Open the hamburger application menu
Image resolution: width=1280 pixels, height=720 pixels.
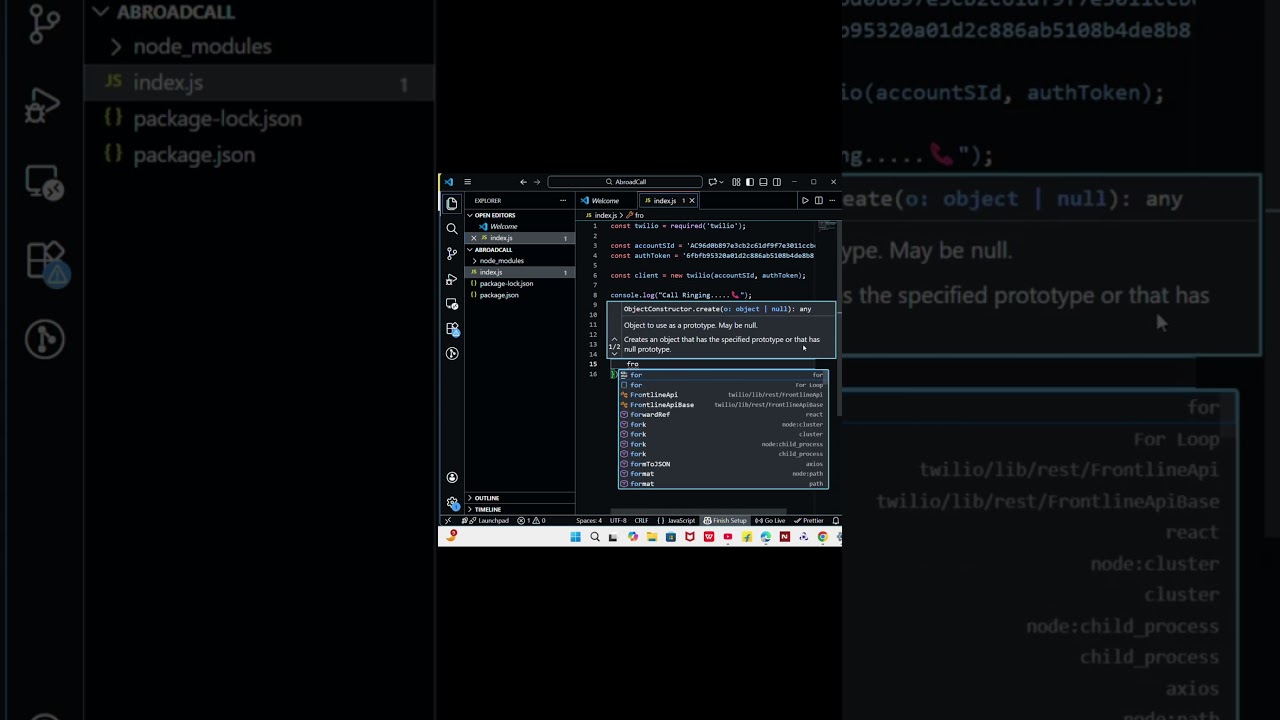coord(467,182)
